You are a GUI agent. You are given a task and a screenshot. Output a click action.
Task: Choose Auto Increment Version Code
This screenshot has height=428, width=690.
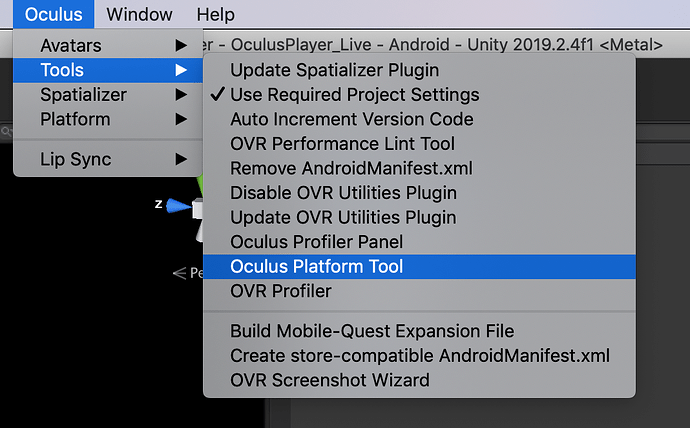[352, 119]
